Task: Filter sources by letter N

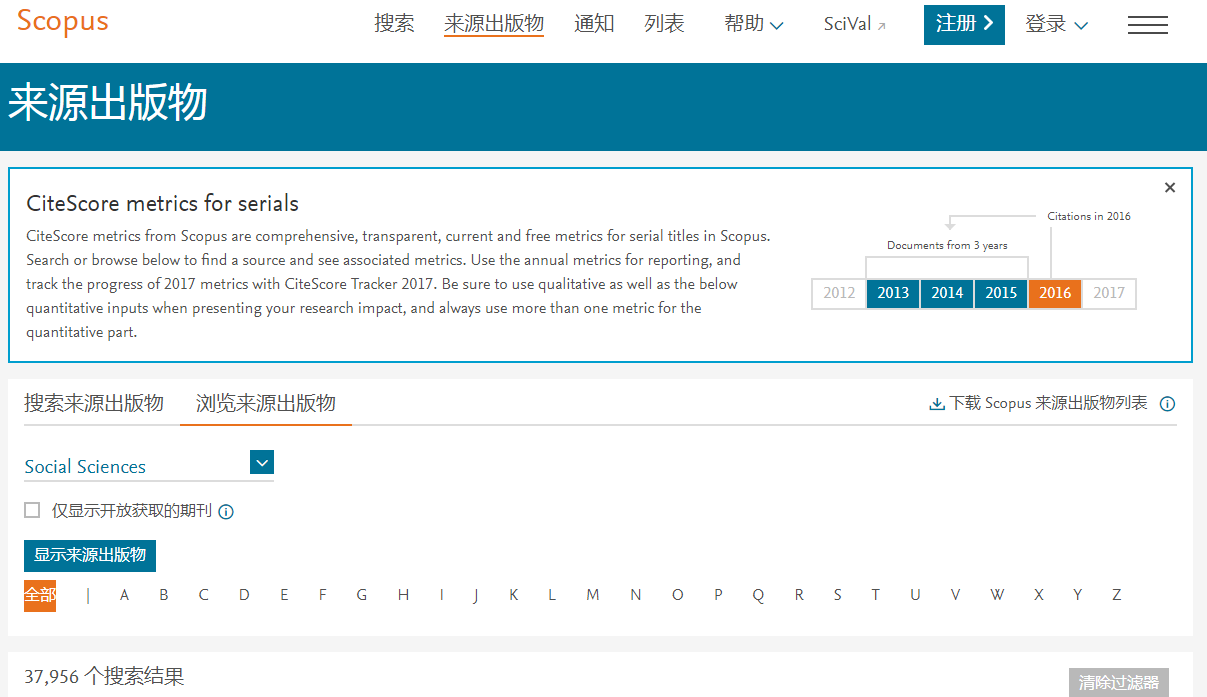Action: click(636, 595)
